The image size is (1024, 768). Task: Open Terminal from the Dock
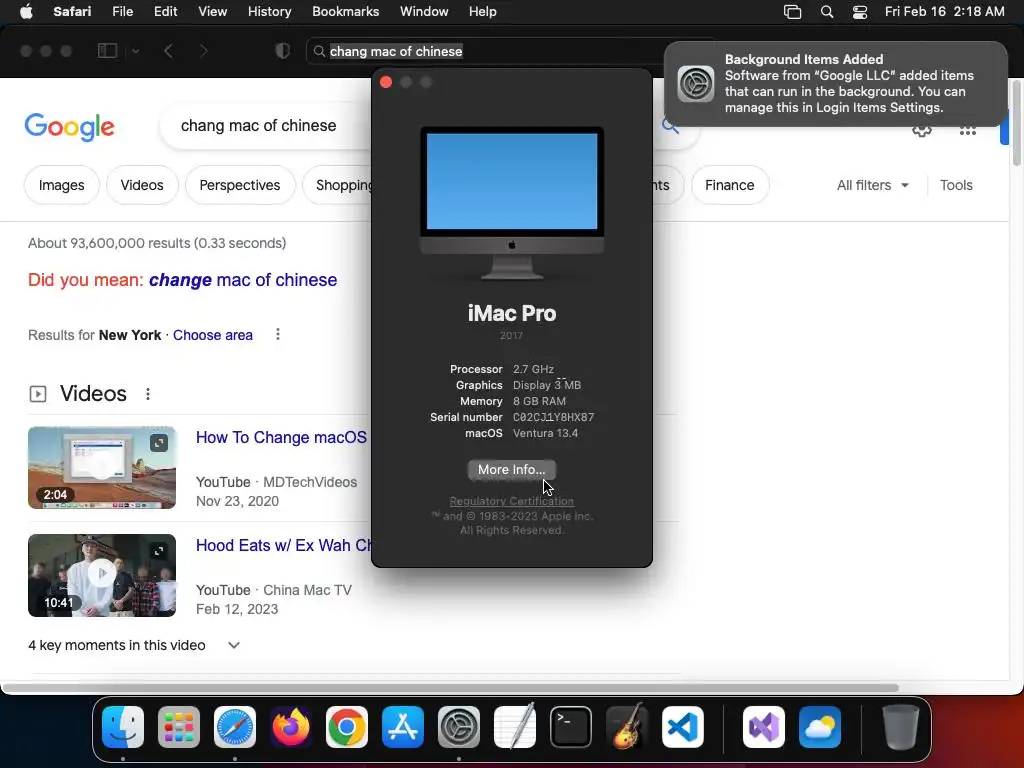click(571, 727)
